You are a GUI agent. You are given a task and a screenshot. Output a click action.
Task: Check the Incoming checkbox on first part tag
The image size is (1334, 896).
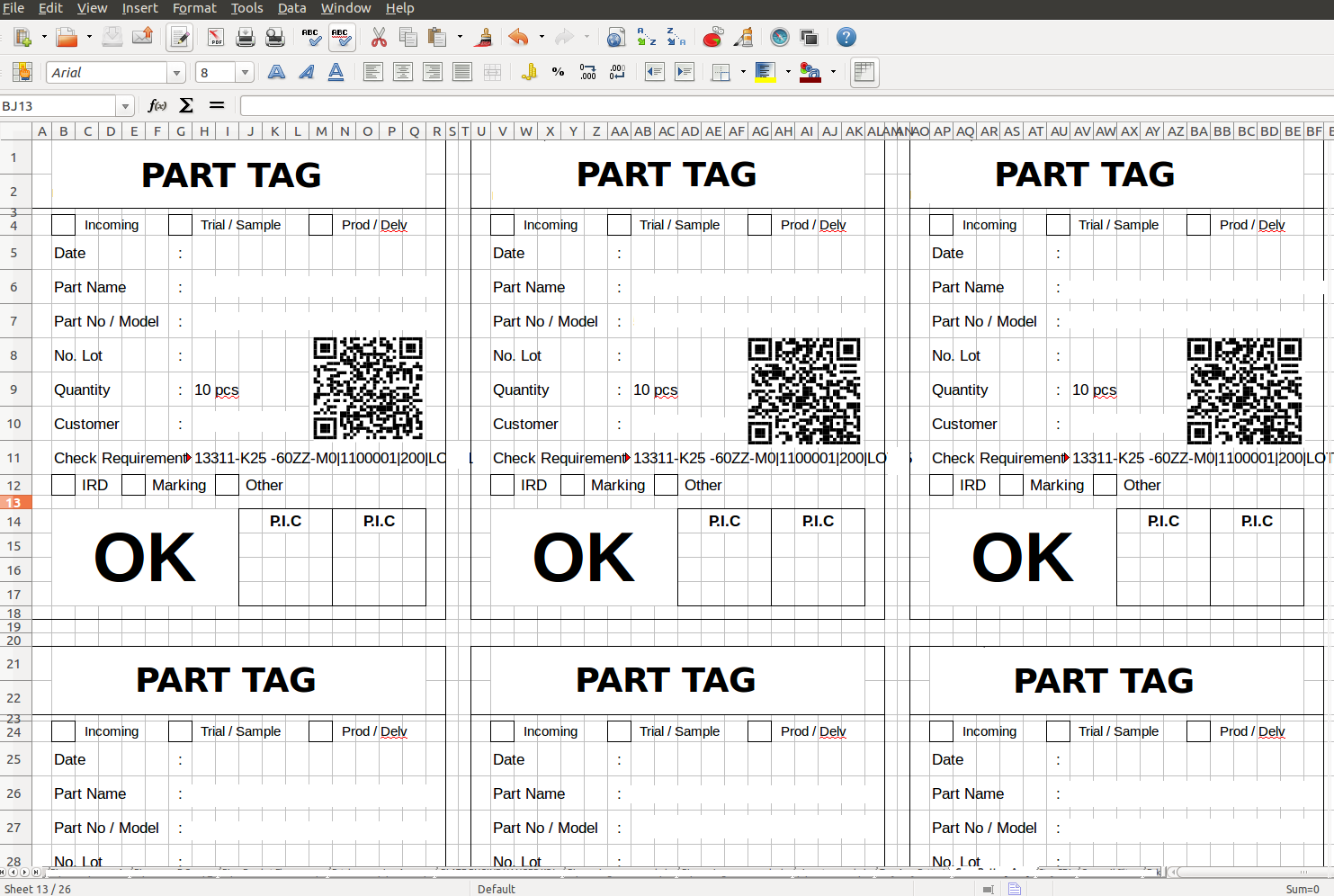[62, 225]
